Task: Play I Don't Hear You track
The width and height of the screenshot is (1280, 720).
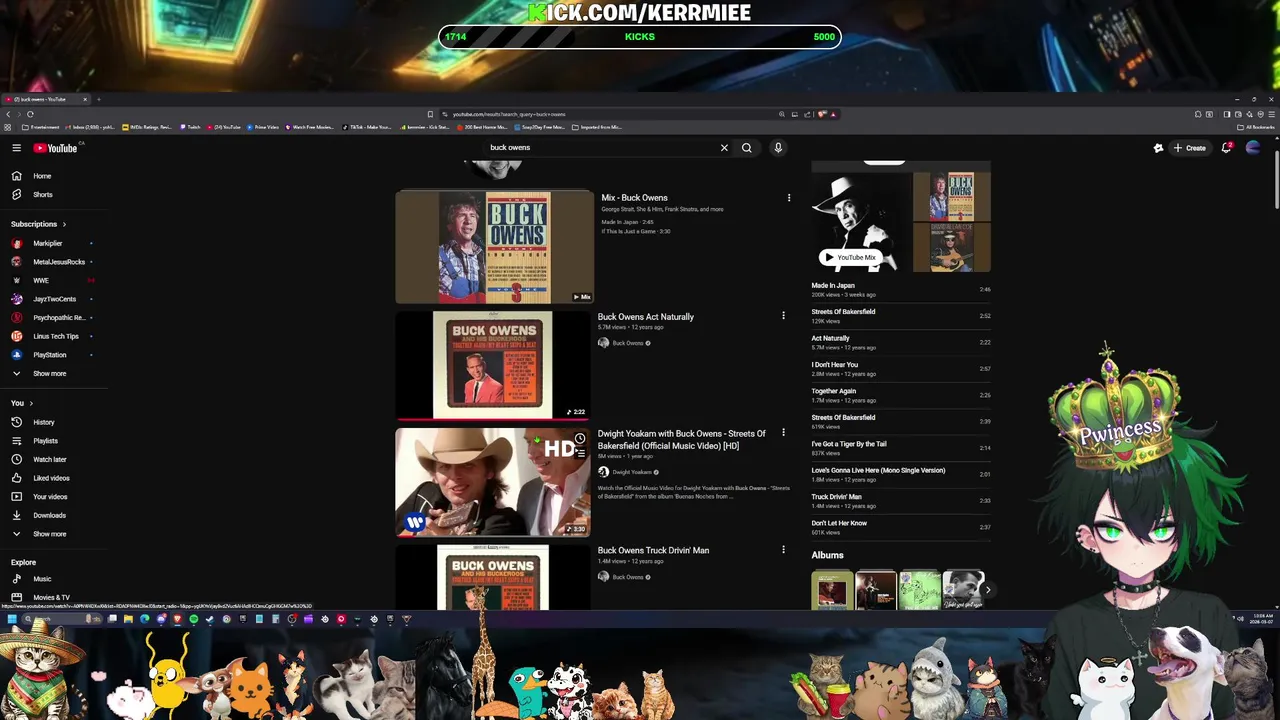Action: click(901, 369)
